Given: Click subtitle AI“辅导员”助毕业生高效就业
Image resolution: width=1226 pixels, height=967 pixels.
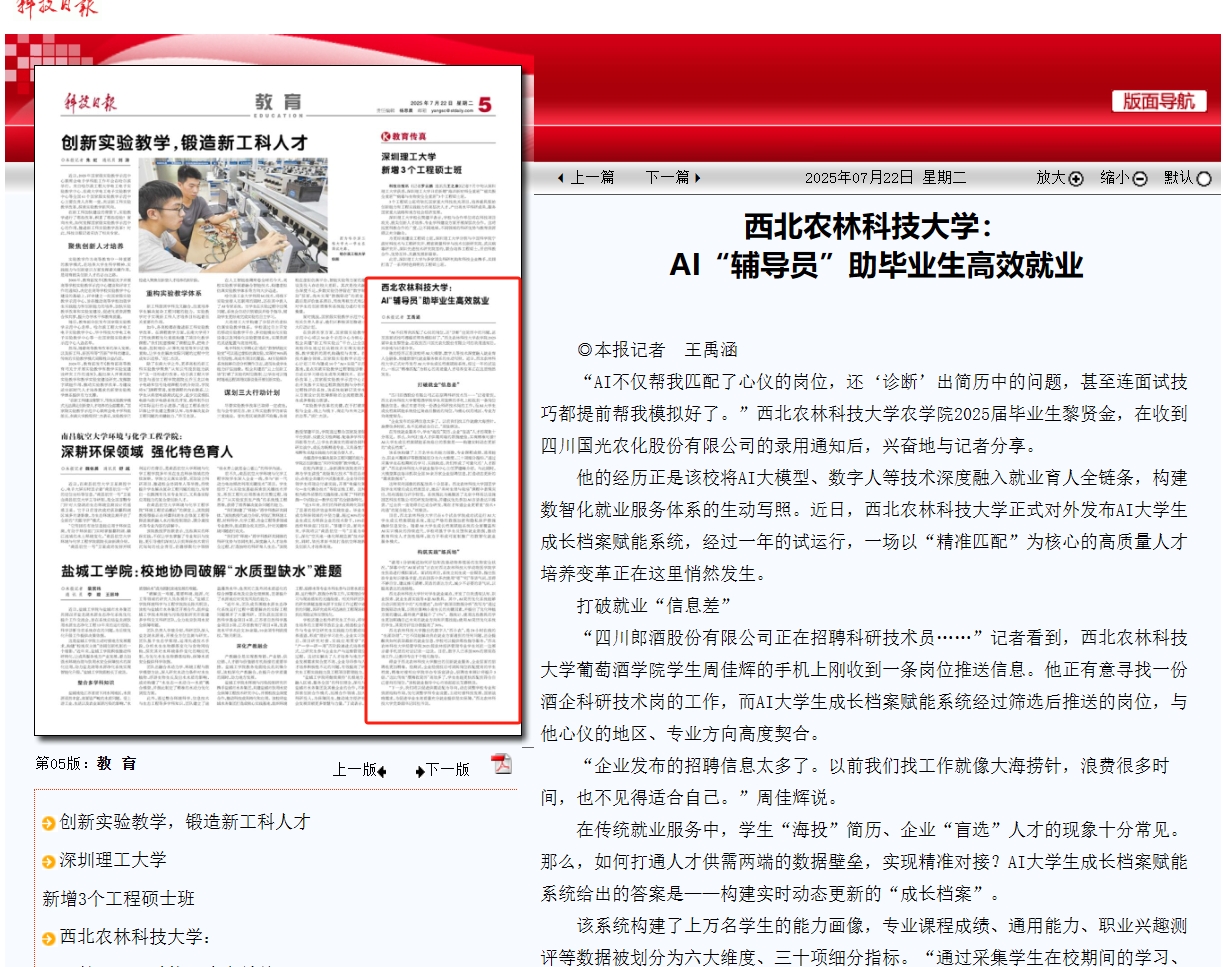Looking at the screenshot, I should click(x=876, y=266).
